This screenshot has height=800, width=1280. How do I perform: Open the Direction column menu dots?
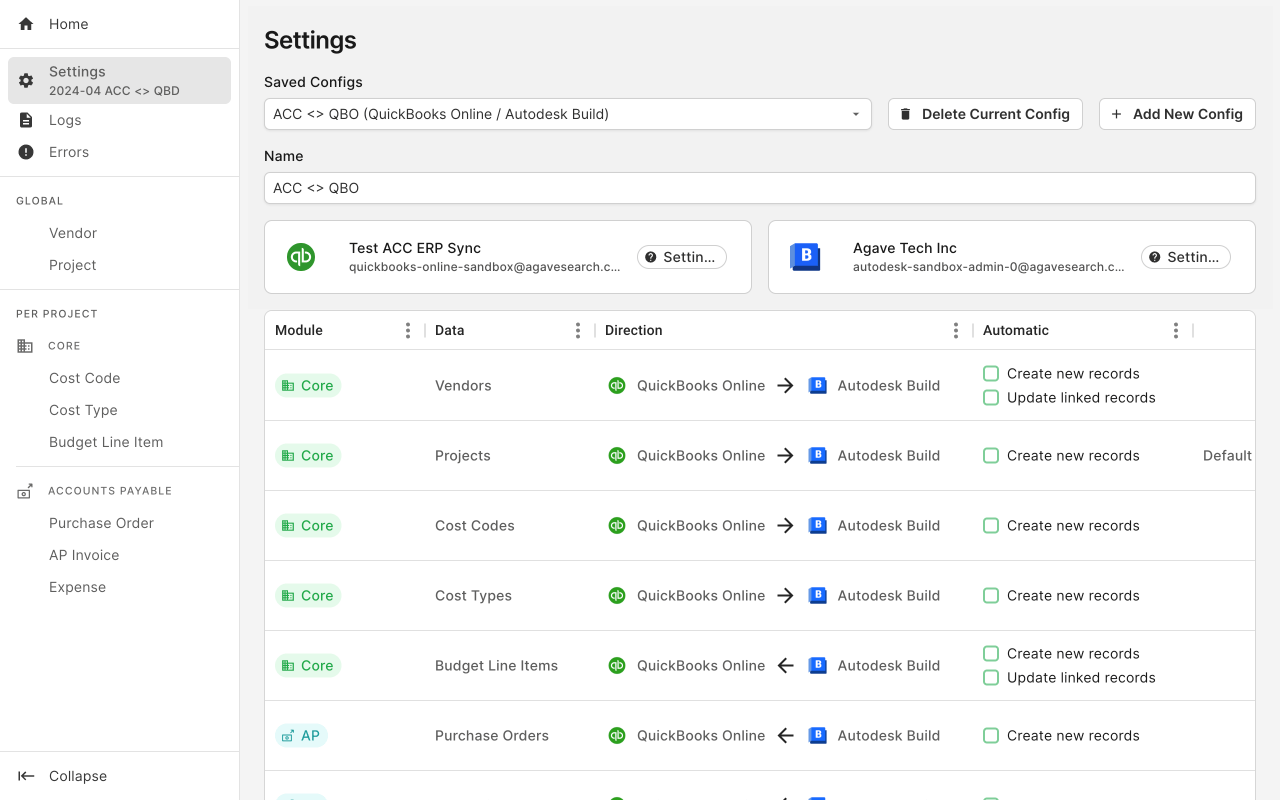tap(956, 330)
